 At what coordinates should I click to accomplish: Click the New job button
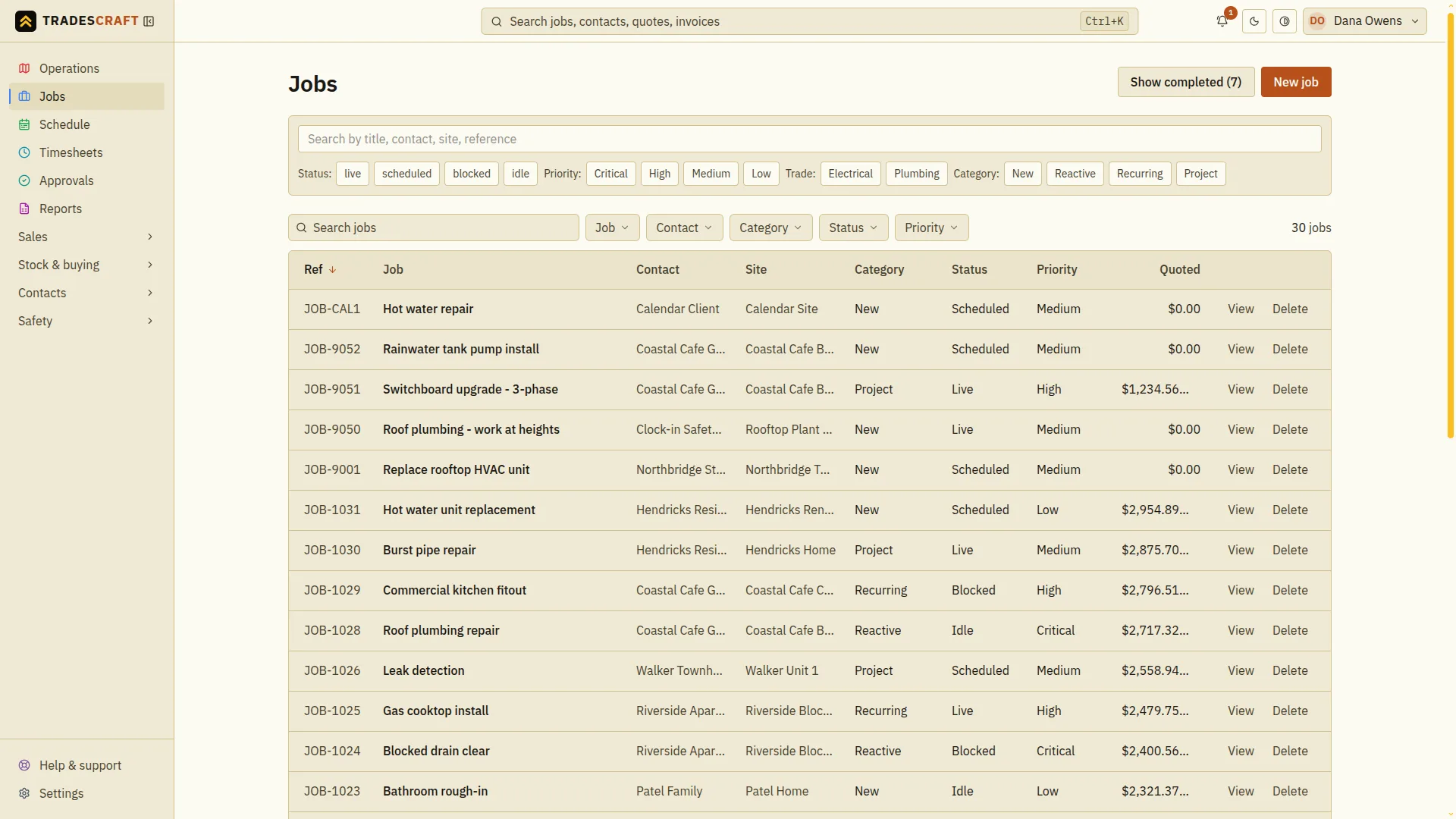click(1295, 82)
